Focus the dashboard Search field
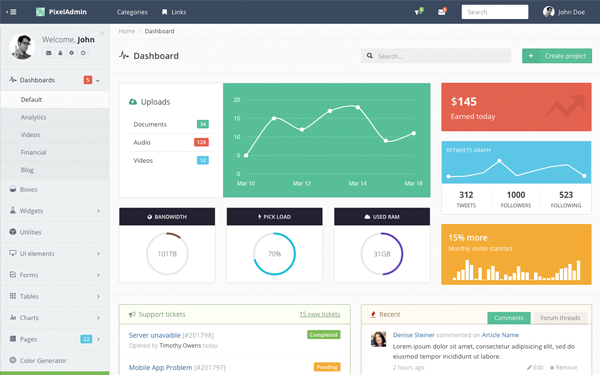Viewport: 600px width, 375px height. tap(436, 56)
